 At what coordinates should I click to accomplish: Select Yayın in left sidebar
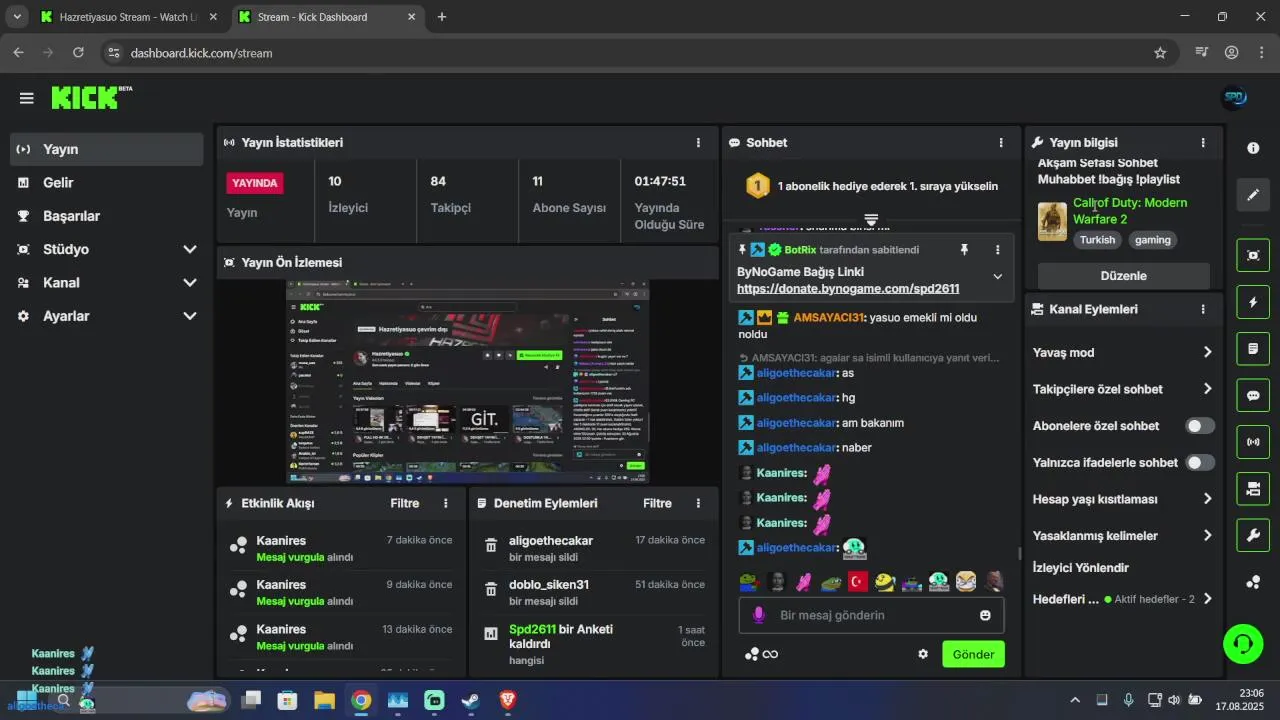tap(108, 149)
